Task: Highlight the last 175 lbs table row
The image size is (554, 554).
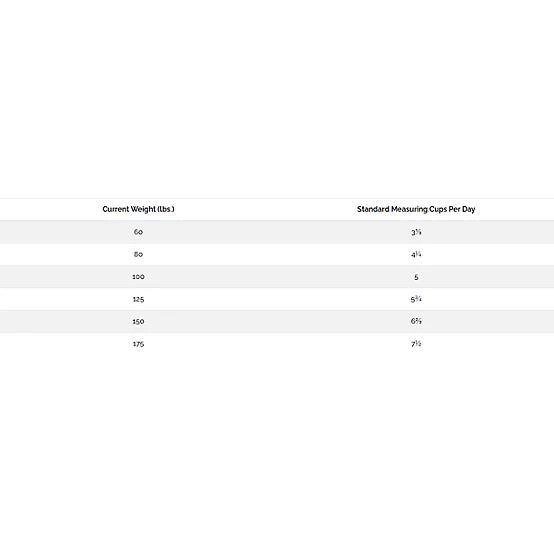Action: (x=277, y=344)
